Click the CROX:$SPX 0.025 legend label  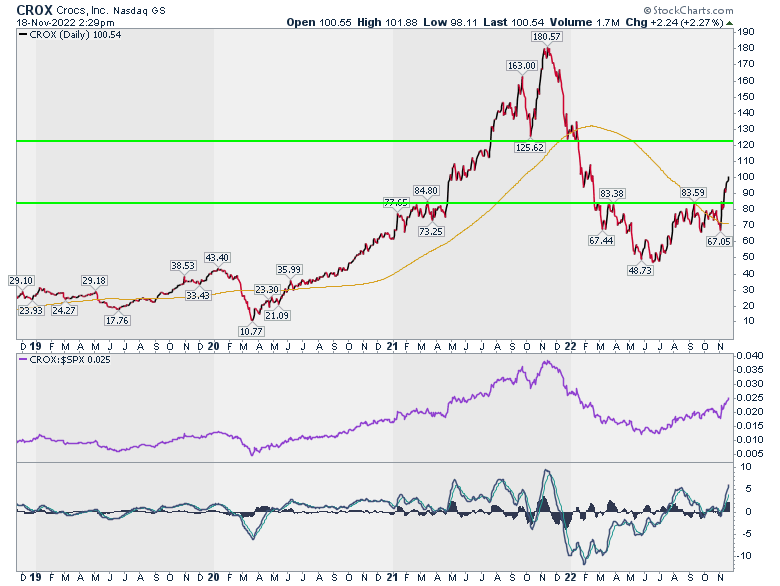click(70, 359)
